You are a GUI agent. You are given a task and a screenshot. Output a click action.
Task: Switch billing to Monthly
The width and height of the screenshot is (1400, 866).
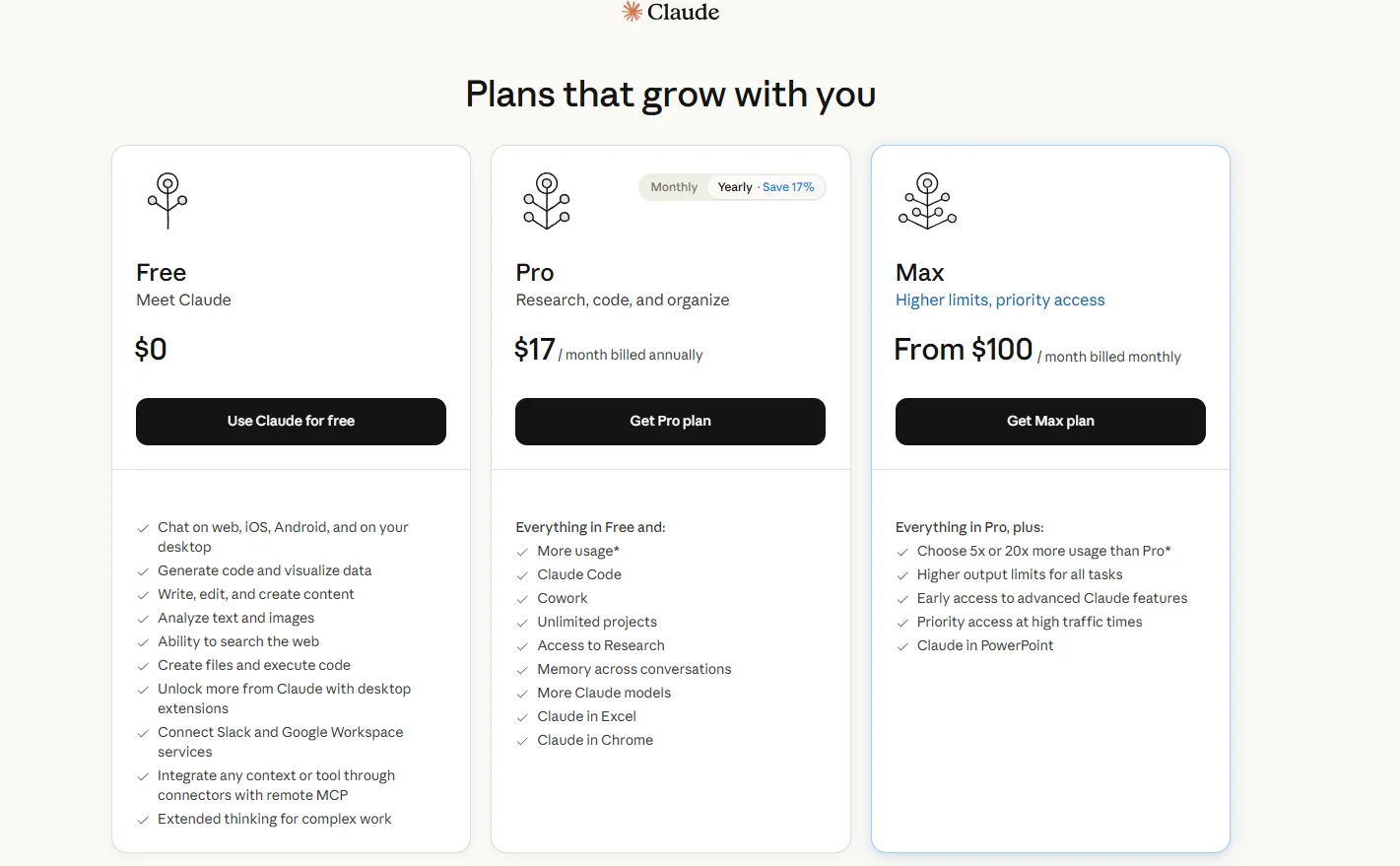pos(674,187)
